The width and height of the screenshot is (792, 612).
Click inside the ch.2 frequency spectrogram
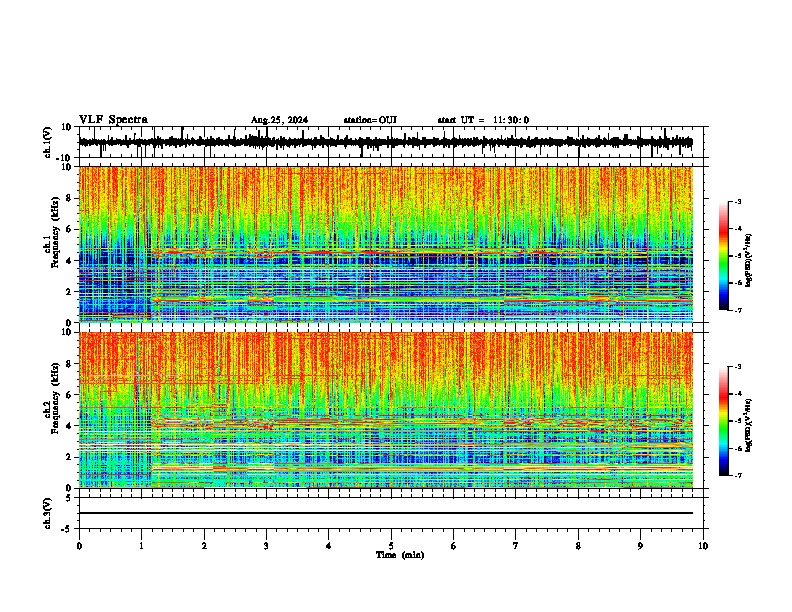coord(386,410)
